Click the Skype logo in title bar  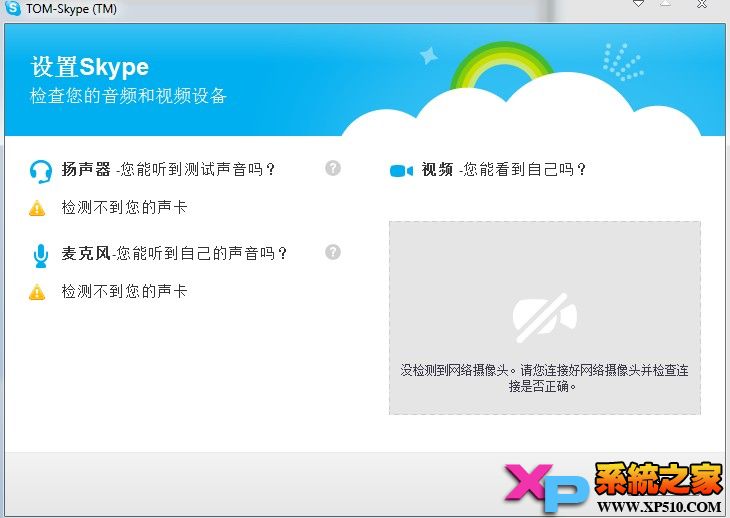click(13, 7)
